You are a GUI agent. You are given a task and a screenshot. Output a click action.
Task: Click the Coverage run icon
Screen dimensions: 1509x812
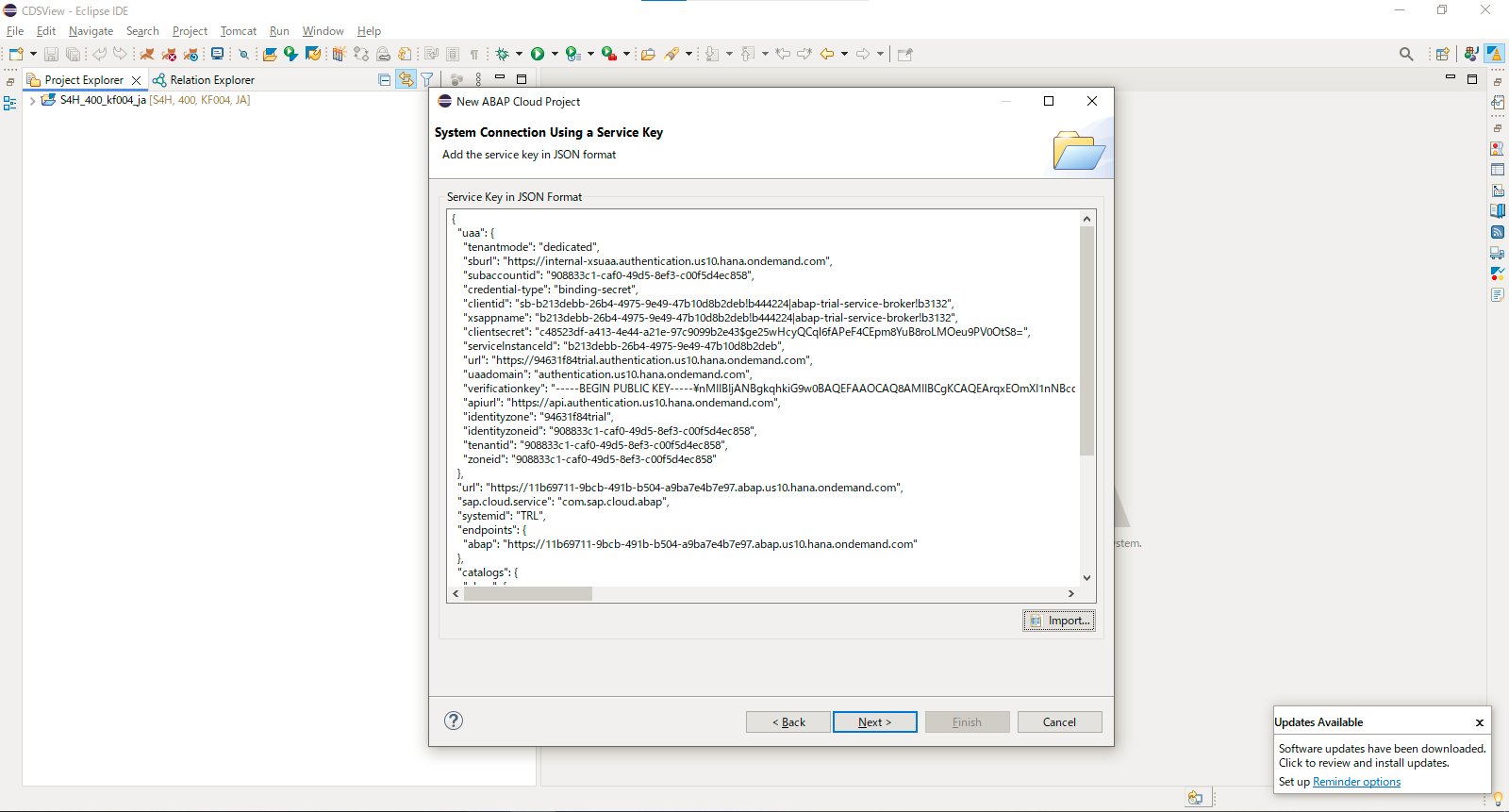(x=572, y=54)
